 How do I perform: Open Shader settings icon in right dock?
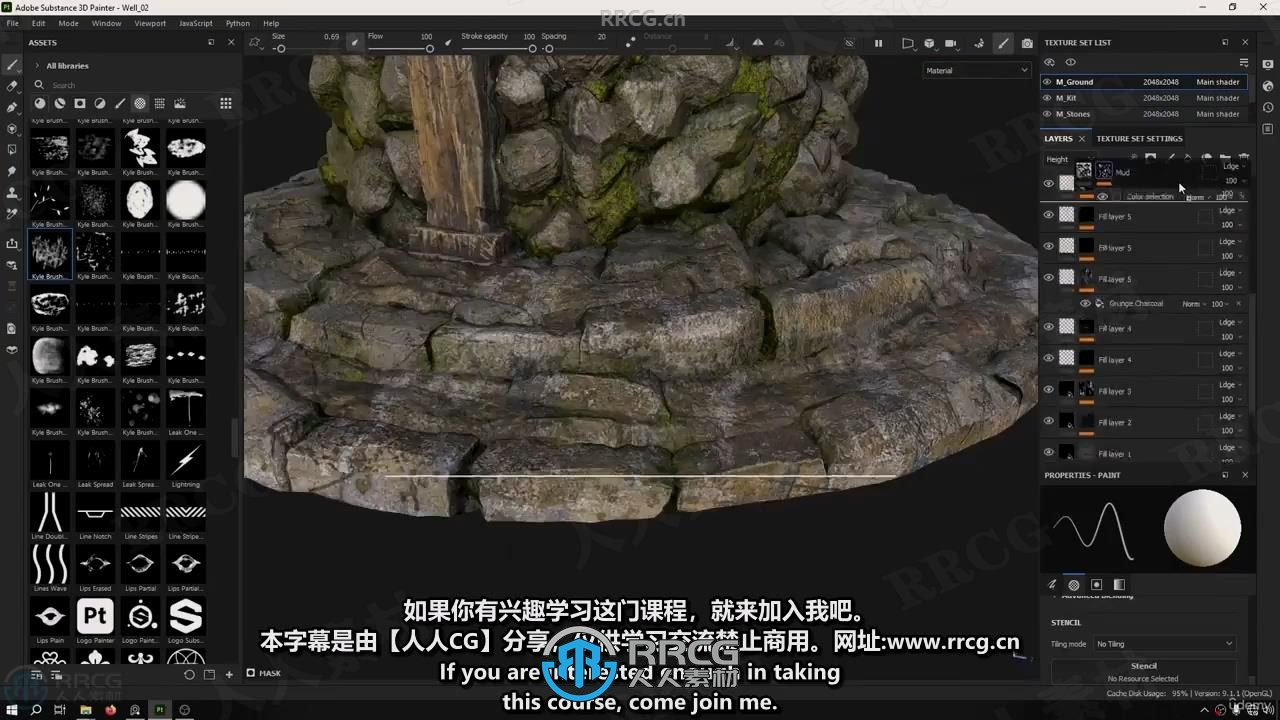click(x=1268, y=86)
